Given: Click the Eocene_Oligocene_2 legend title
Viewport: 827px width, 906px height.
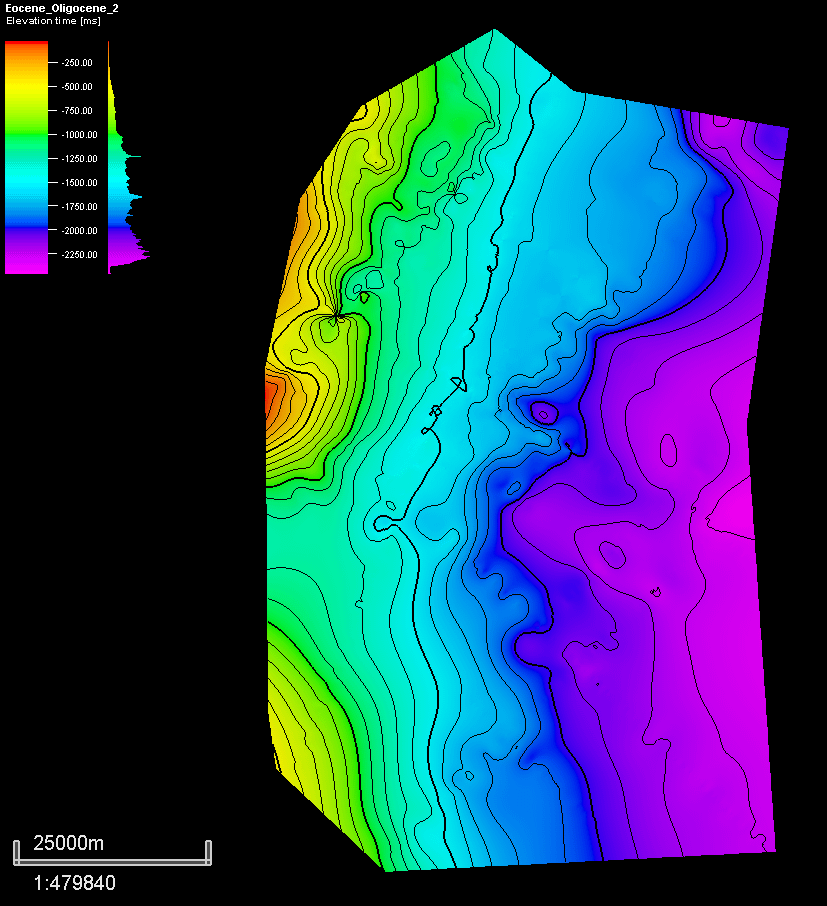Looking at the screenshot, I should coord(60,9).
